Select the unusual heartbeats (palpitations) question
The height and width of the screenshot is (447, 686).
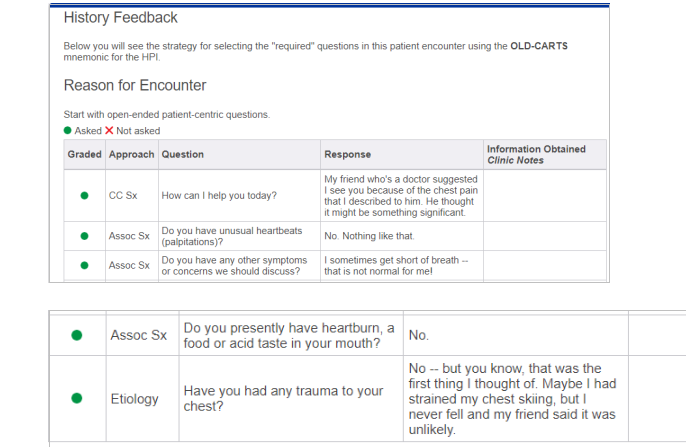(x=231, y=236)
